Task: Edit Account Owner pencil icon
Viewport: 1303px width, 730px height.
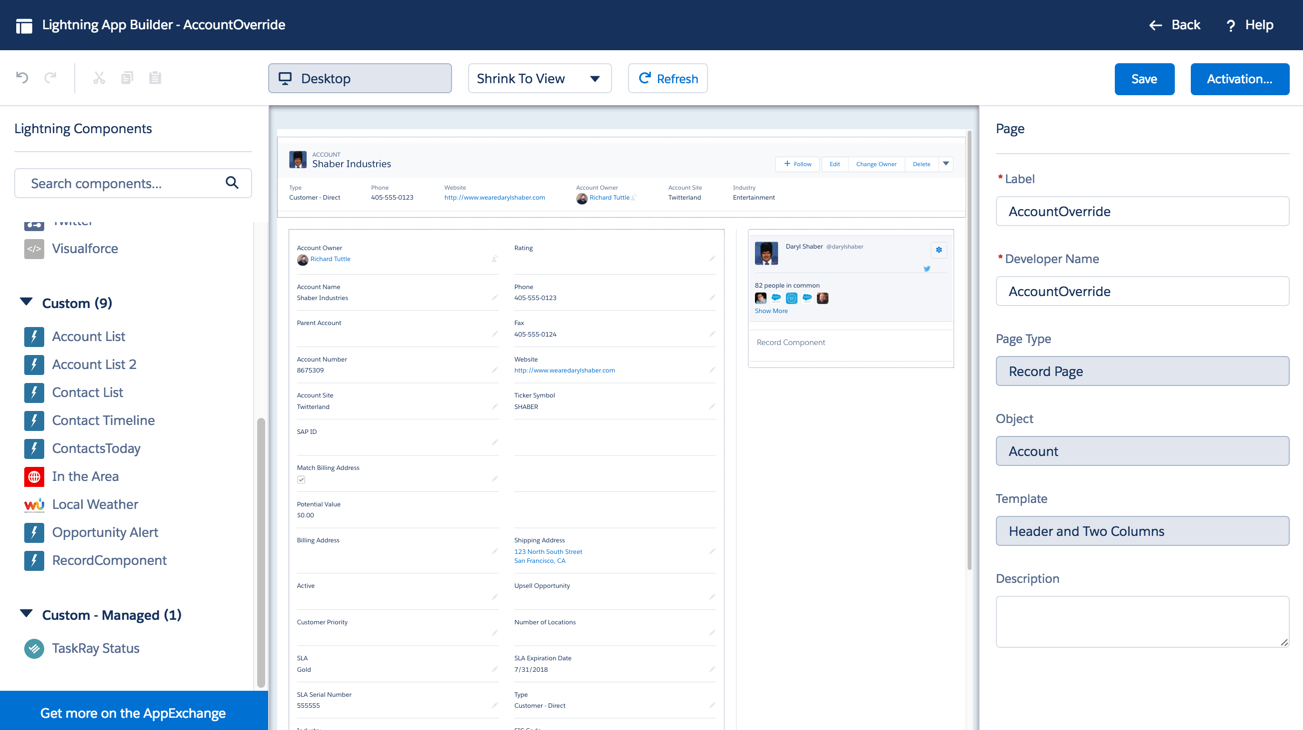Action: [x=494, y=259]
